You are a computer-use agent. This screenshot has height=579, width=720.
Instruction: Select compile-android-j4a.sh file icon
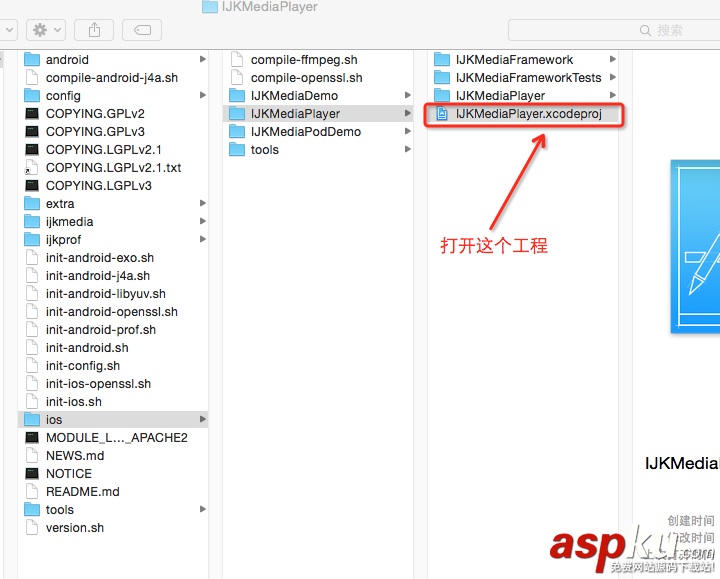[x=32, y=77]
